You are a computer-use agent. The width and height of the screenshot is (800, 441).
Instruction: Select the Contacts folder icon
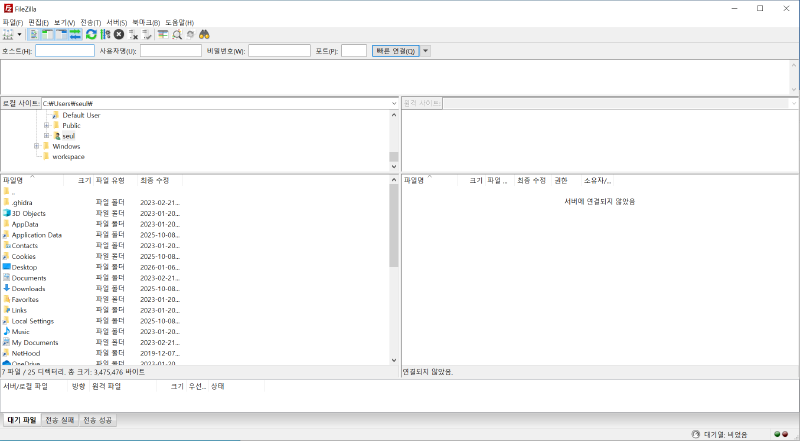pos(6,245)
